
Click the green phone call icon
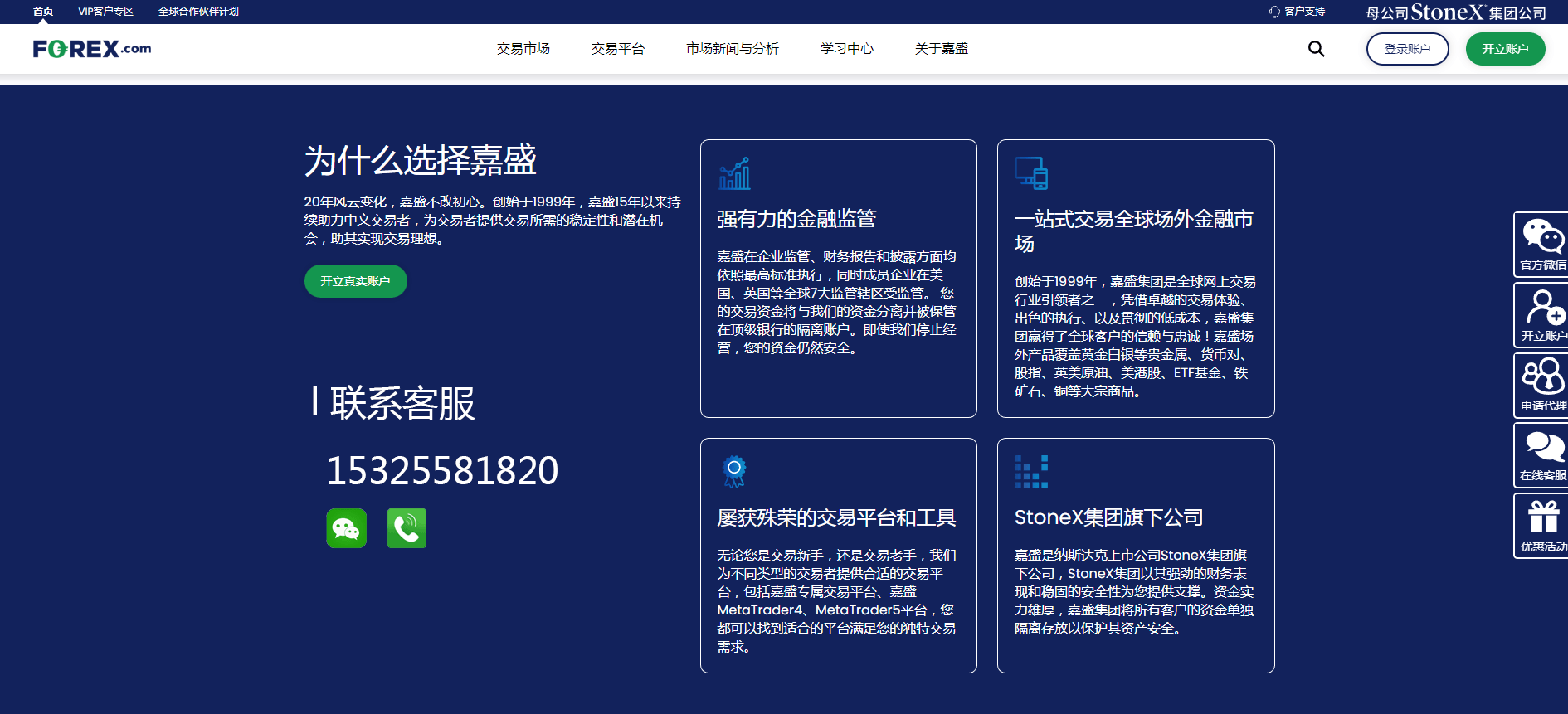tap(407, 528)
